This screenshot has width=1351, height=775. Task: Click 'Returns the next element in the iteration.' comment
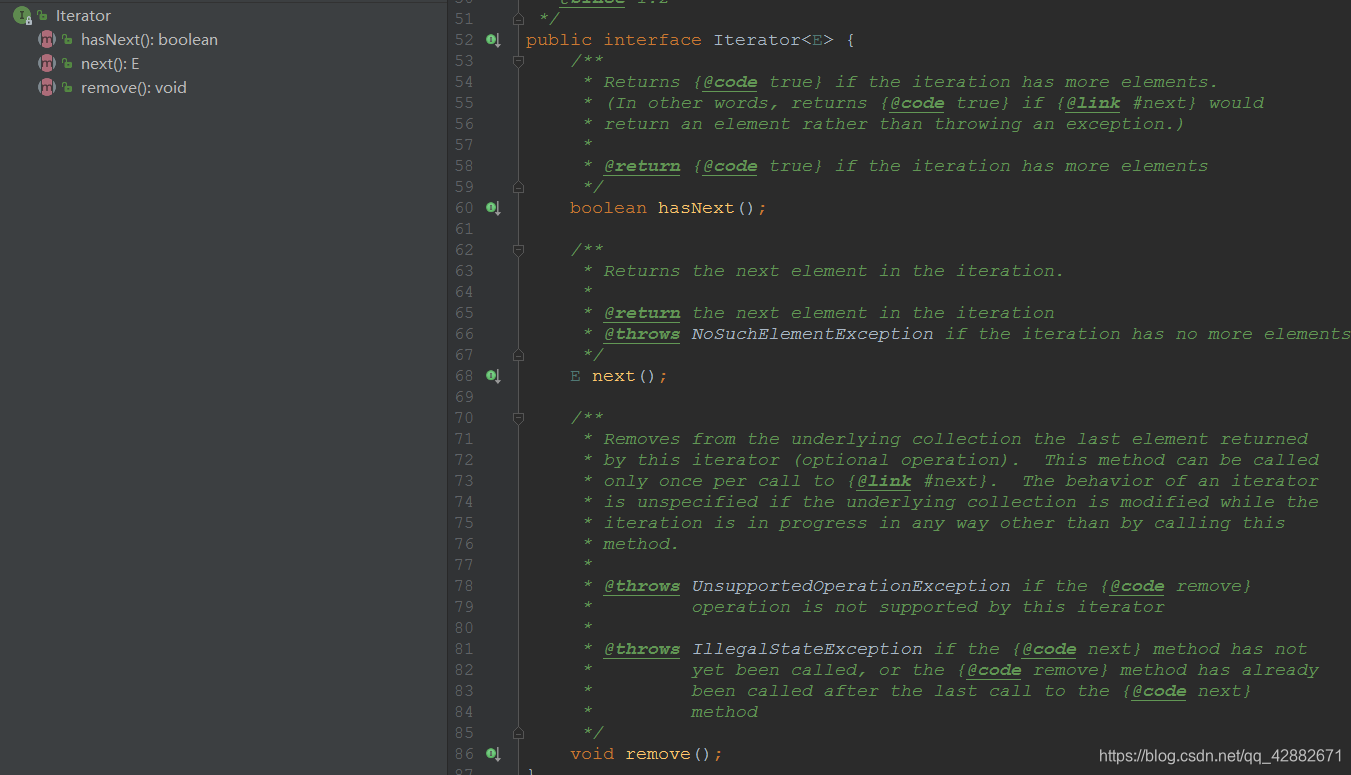(x=834, y=271)
